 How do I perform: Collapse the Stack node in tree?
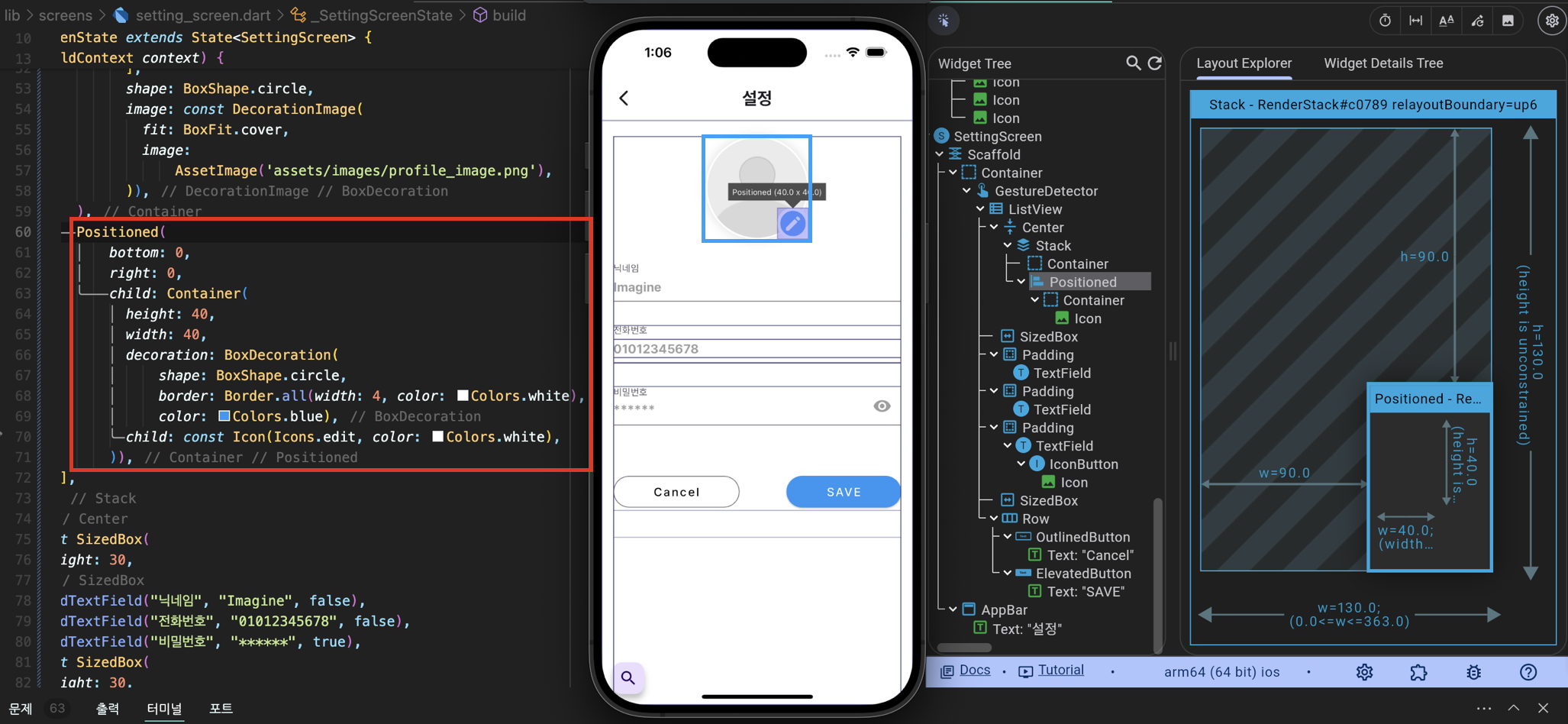1008,246
